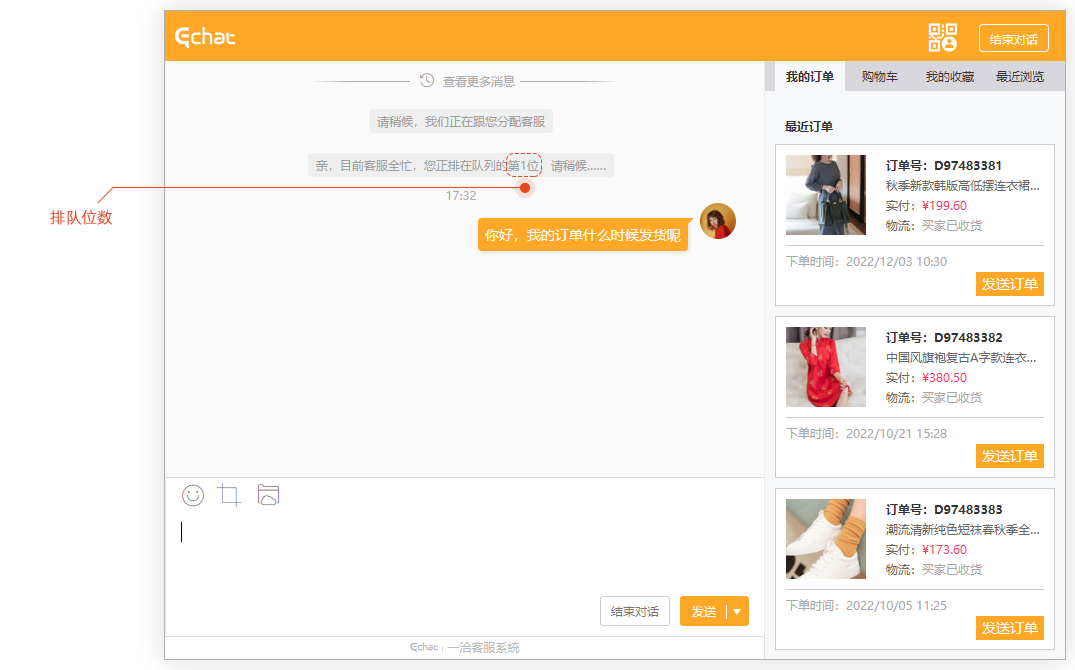
Task: Click the 发送 send button
Action: (x=703, y=612)
